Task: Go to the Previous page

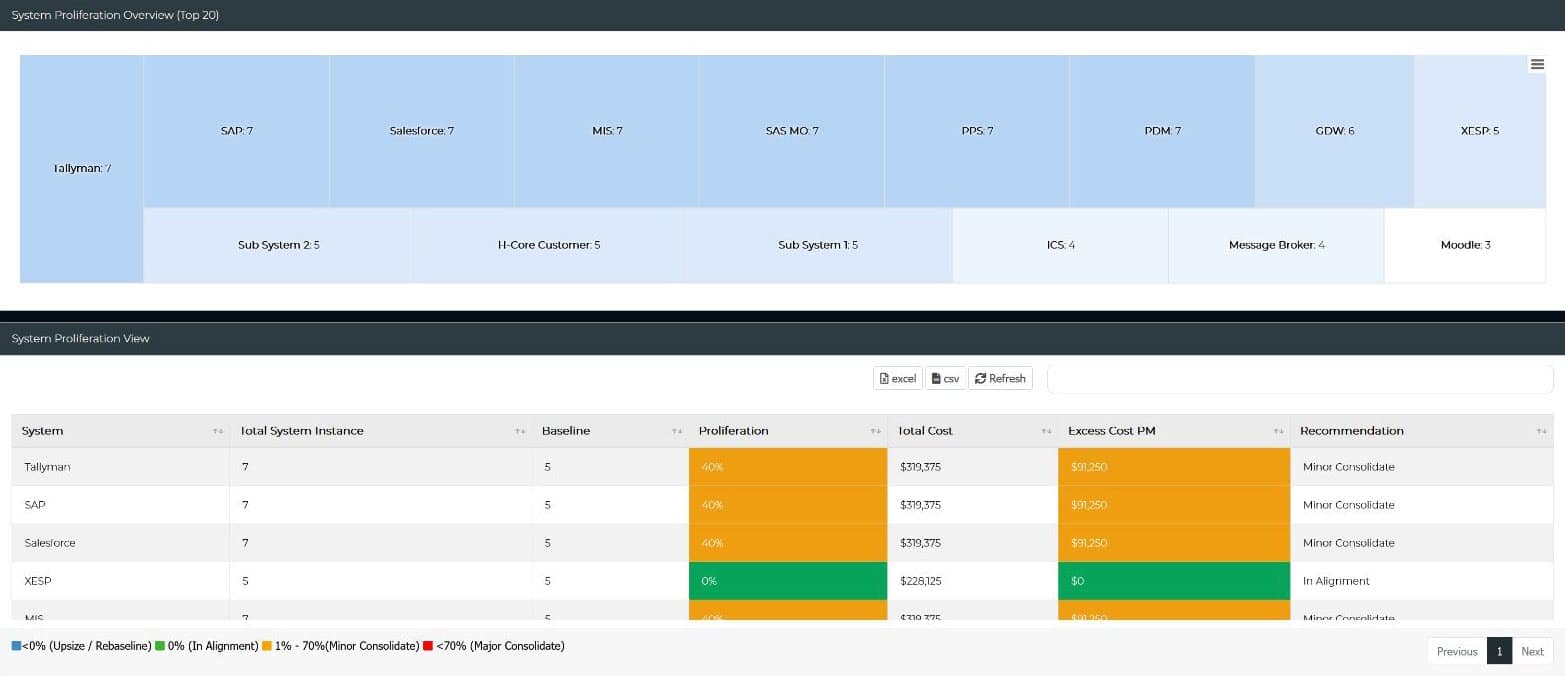Action: point(1457,651)
